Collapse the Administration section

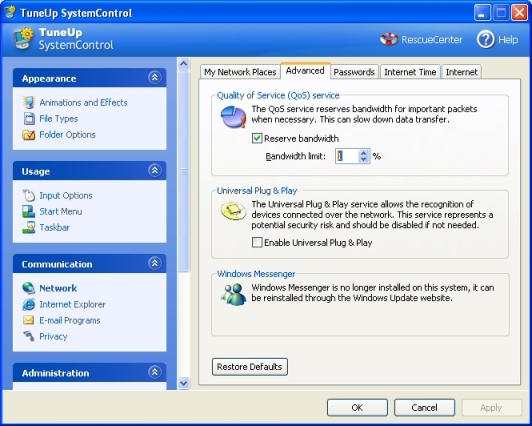click(155, 372)
